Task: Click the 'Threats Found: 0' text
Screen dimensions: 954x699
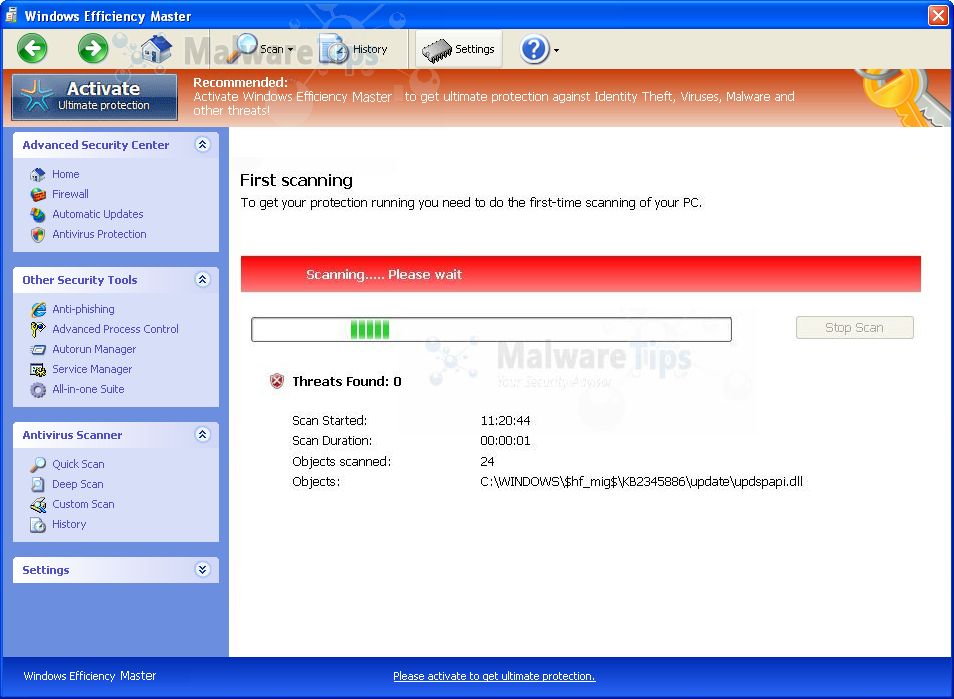Action: (347, 381)
